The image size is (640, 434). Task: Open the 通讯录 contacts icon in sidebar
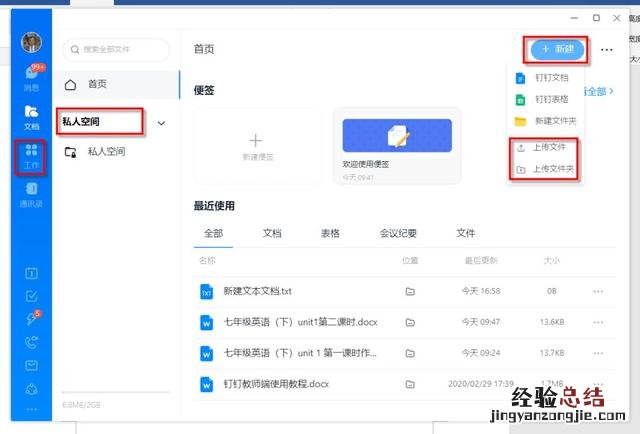pyautogui.click(x=31, y=192)
